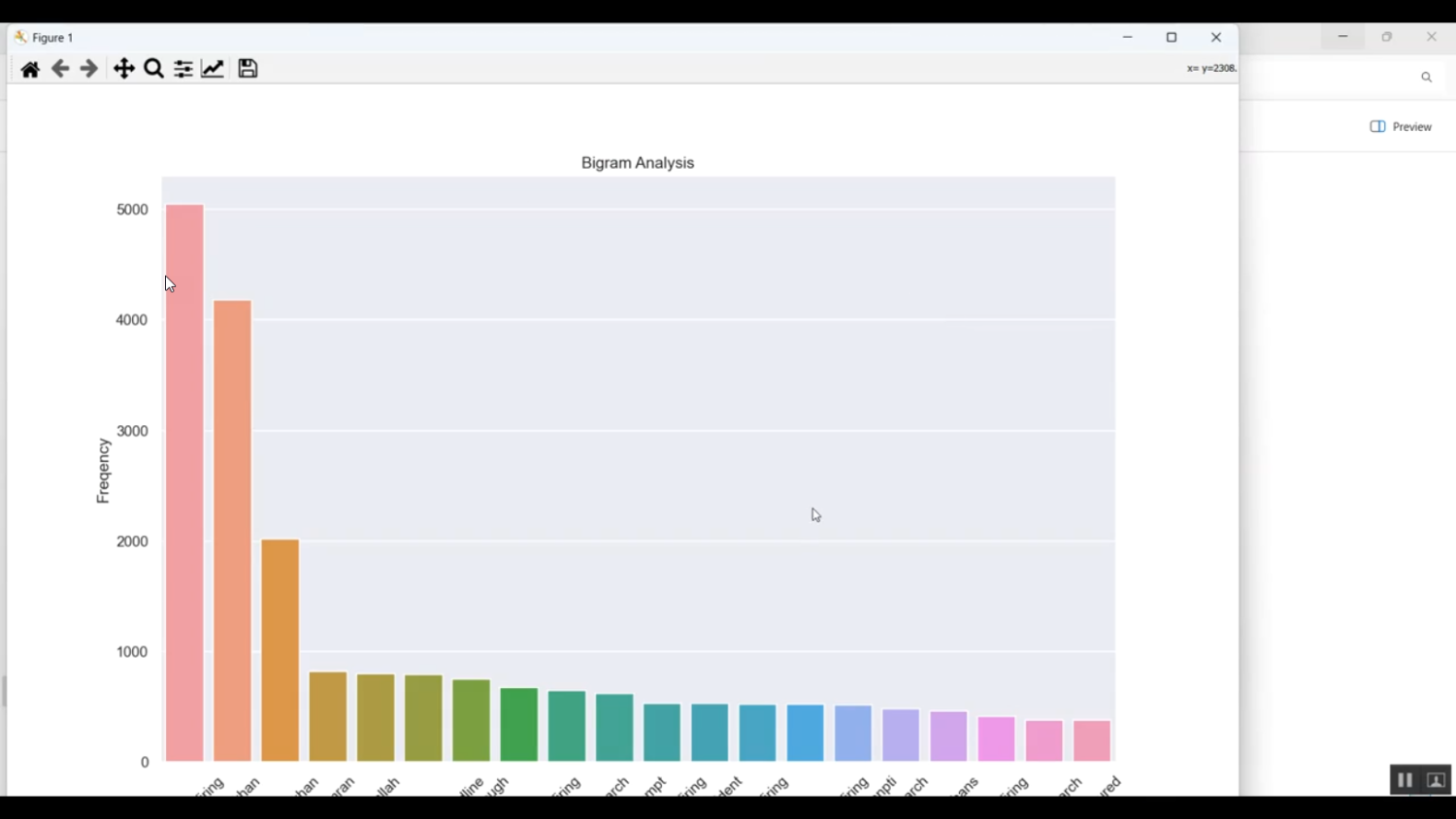Image resolution: width=1456 pixels, height=819 pixels.
Task: Go forward to next view arrow
Action: click(x=89, y=69)
